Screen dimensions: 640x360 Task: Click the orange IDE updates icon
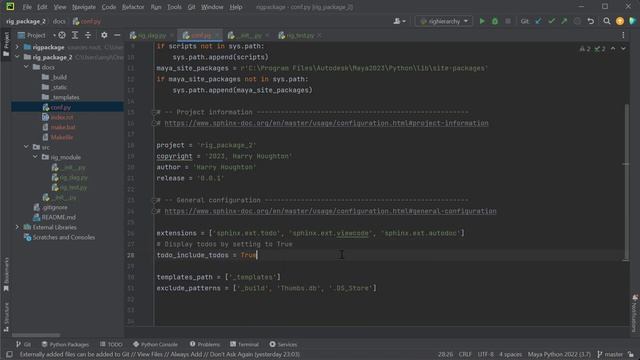pos(620,21)
